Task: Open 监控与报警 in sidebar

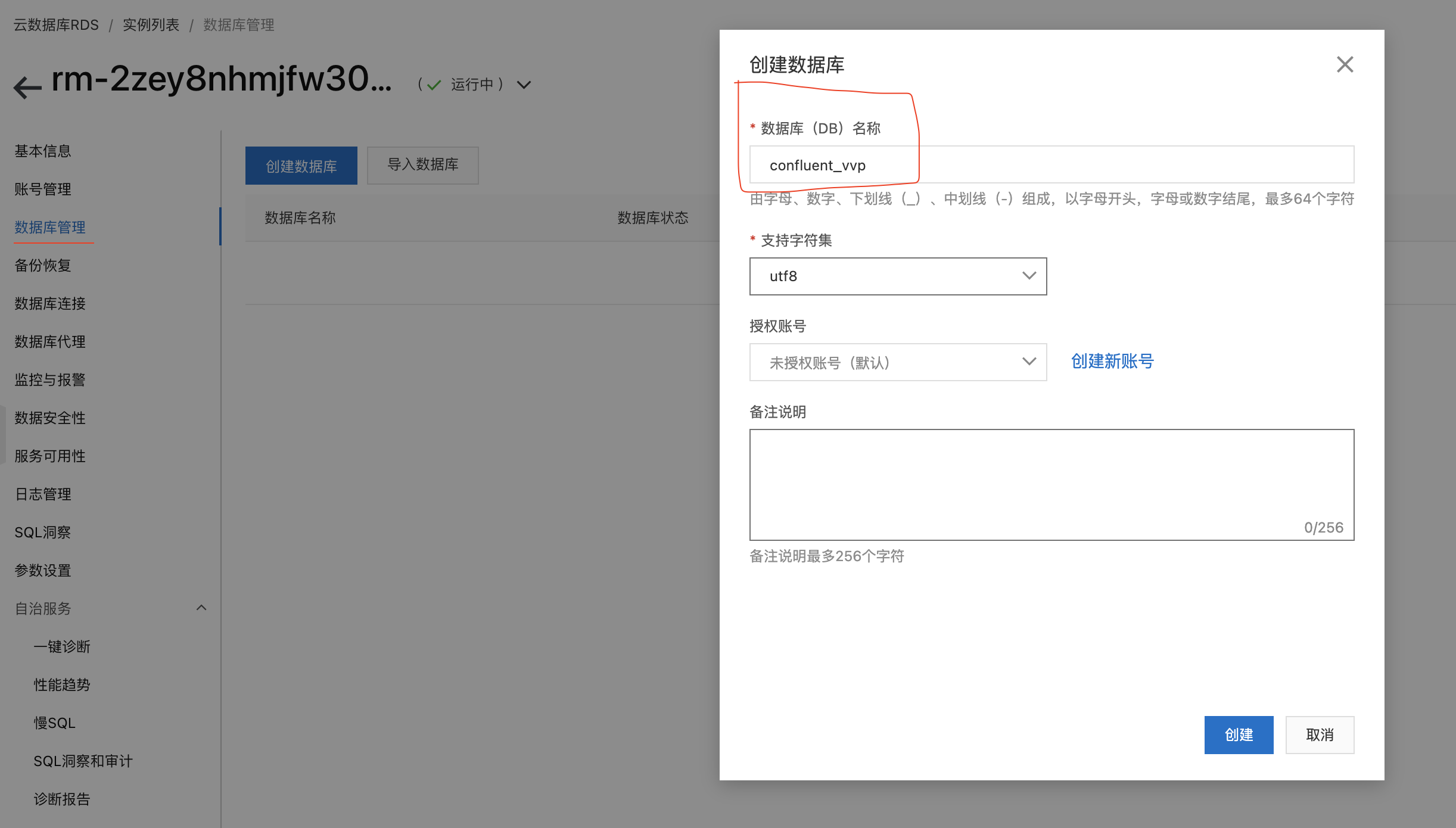Action: tap(50, 380)
